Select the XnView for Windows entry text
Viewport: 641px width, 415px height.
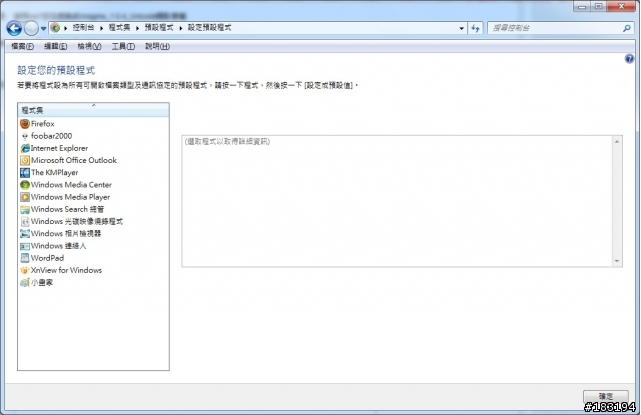(66, 270)
